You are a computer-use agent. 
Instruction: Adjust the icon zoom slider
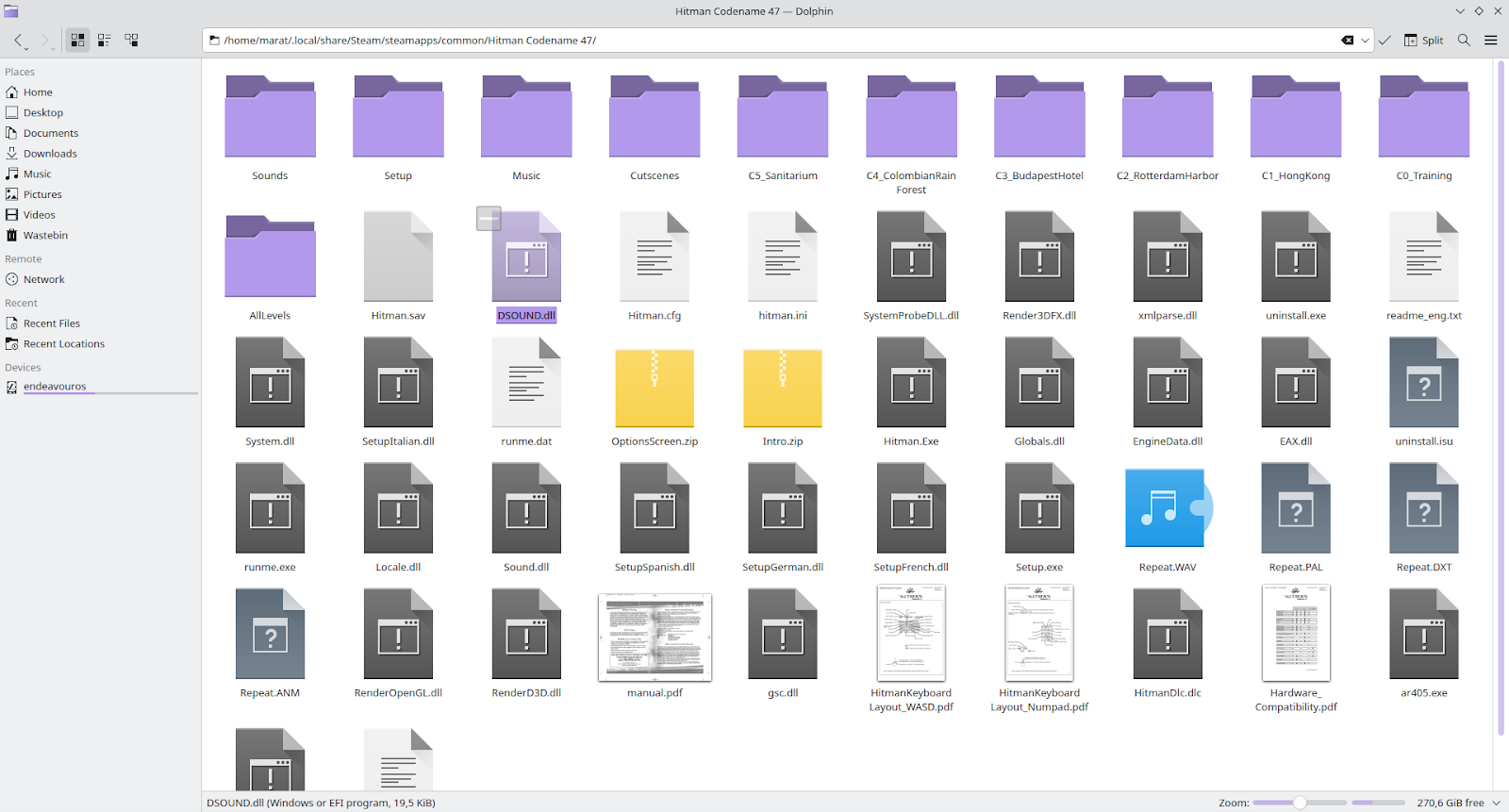tap(1300, 803)
